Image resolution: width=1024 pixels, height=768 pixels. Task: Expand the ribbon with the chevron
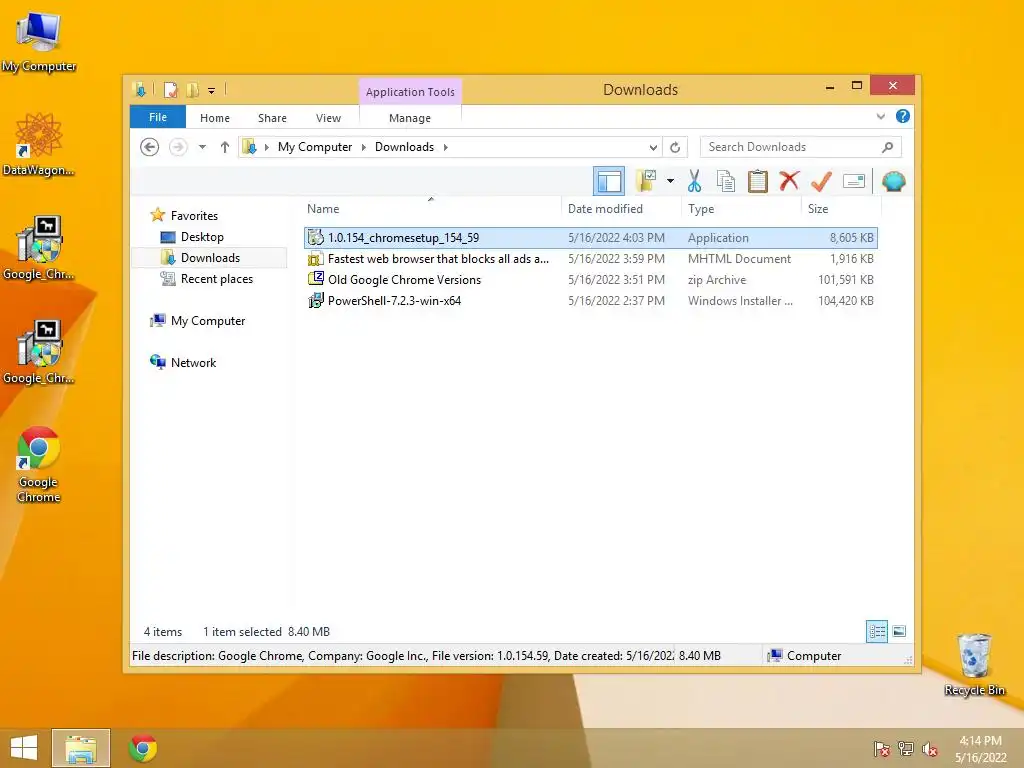click(x=880, y=116)
